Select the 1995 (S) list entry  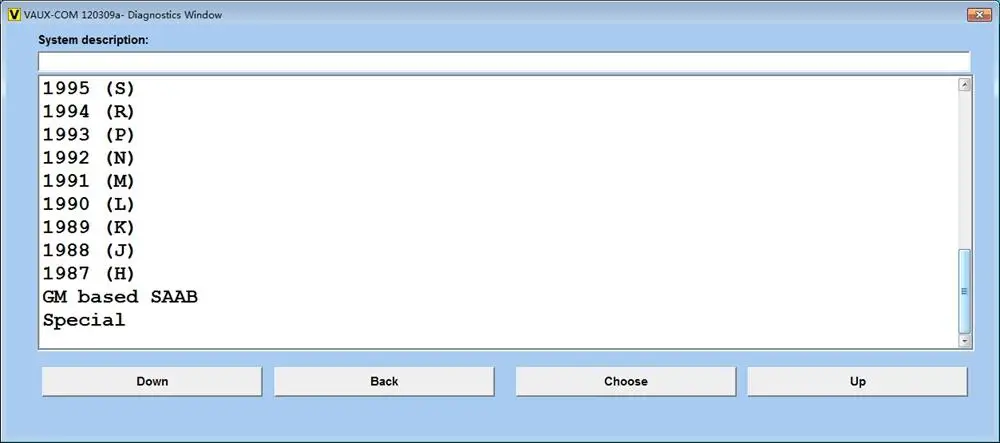tap(89, 89)
